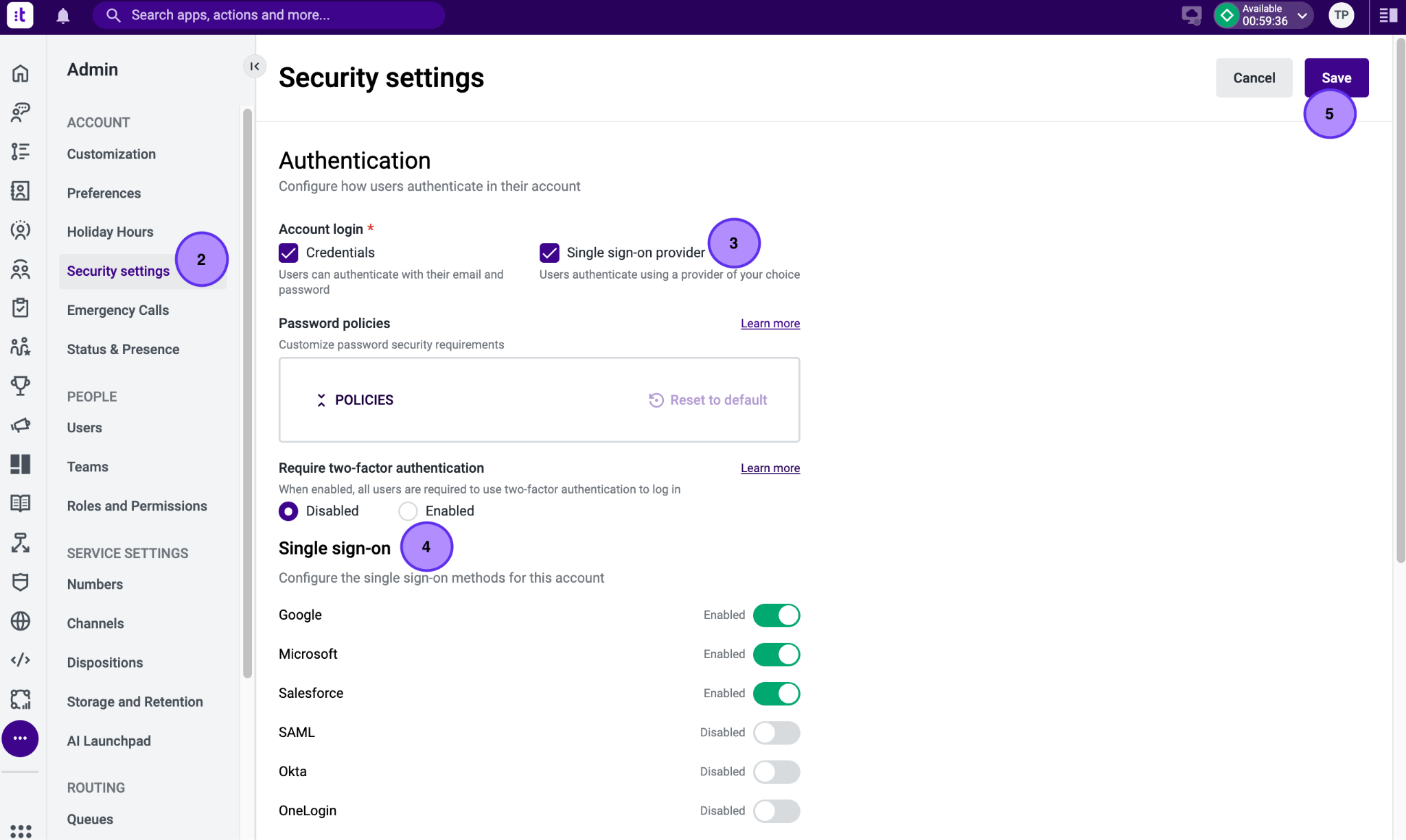
Task: Open the conversations agent-with-speech-bubble icon
Action: tap(21, 113)
